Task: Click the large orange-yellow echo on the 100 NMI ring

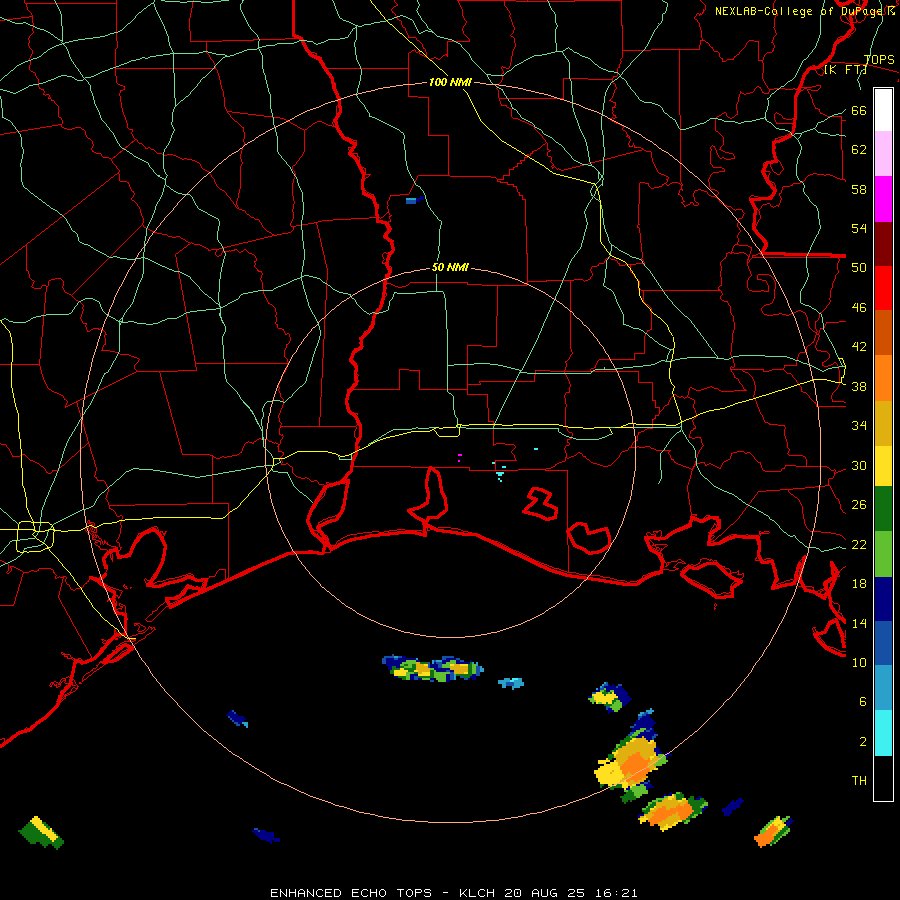Action: click(630, 759)
